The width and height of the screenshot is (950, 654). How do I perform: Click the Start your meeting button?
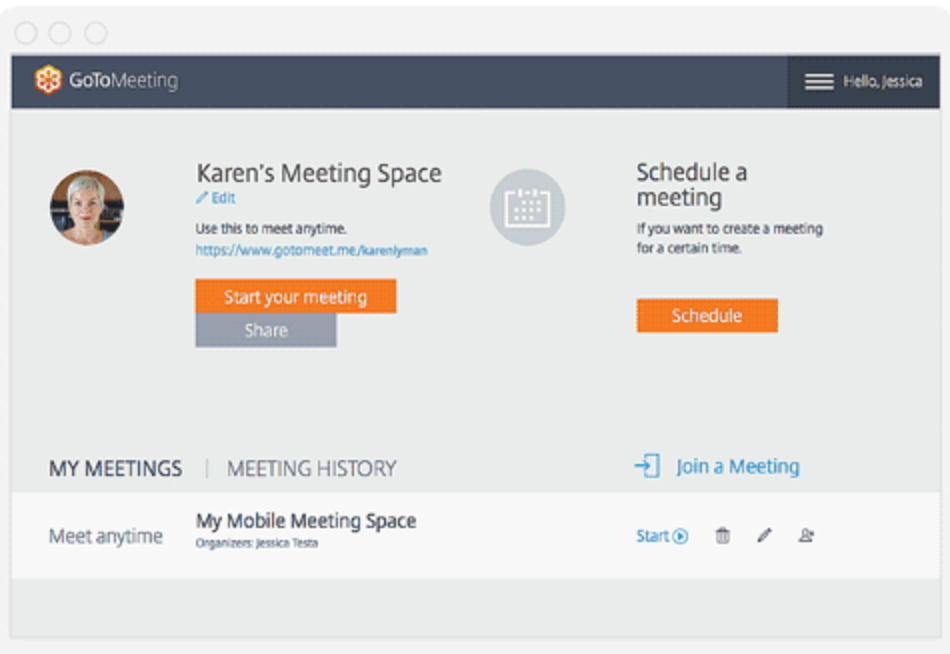click(295, 297)
